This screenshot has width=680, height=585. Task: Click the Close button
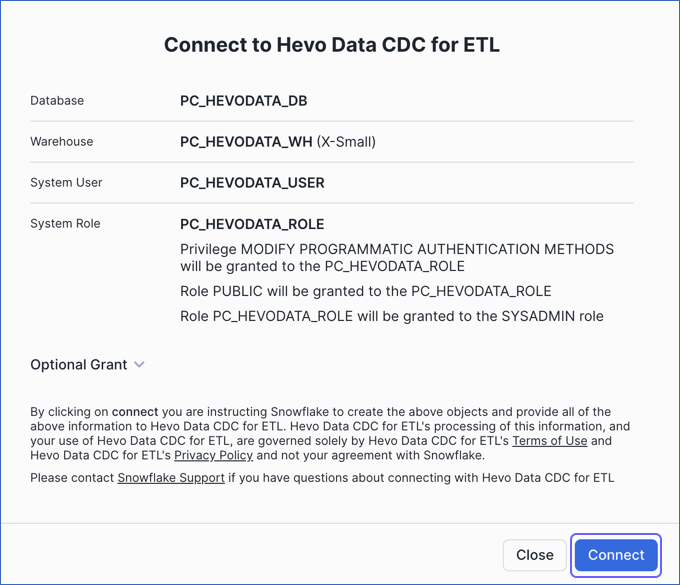coord(535,555)
